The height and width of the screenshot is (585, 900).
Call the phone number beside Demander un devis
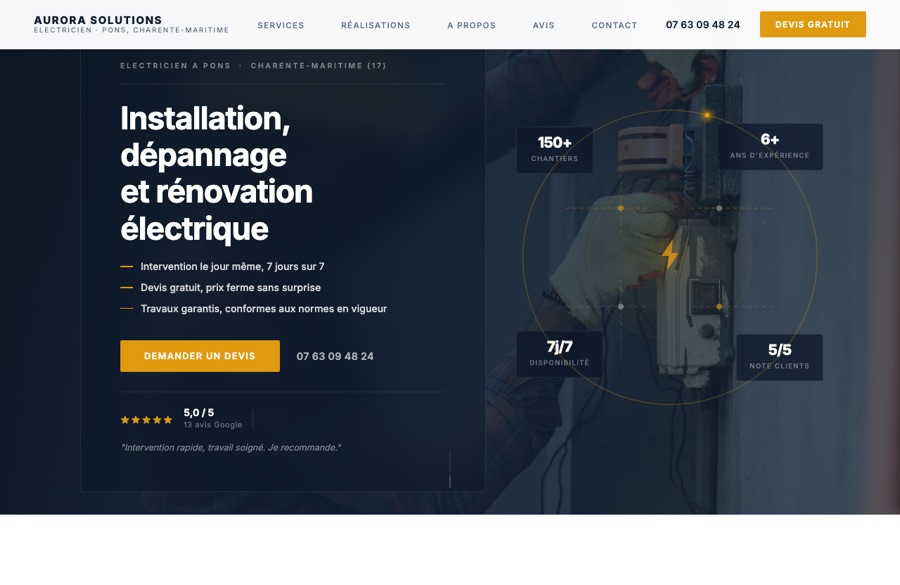(335, 357)
